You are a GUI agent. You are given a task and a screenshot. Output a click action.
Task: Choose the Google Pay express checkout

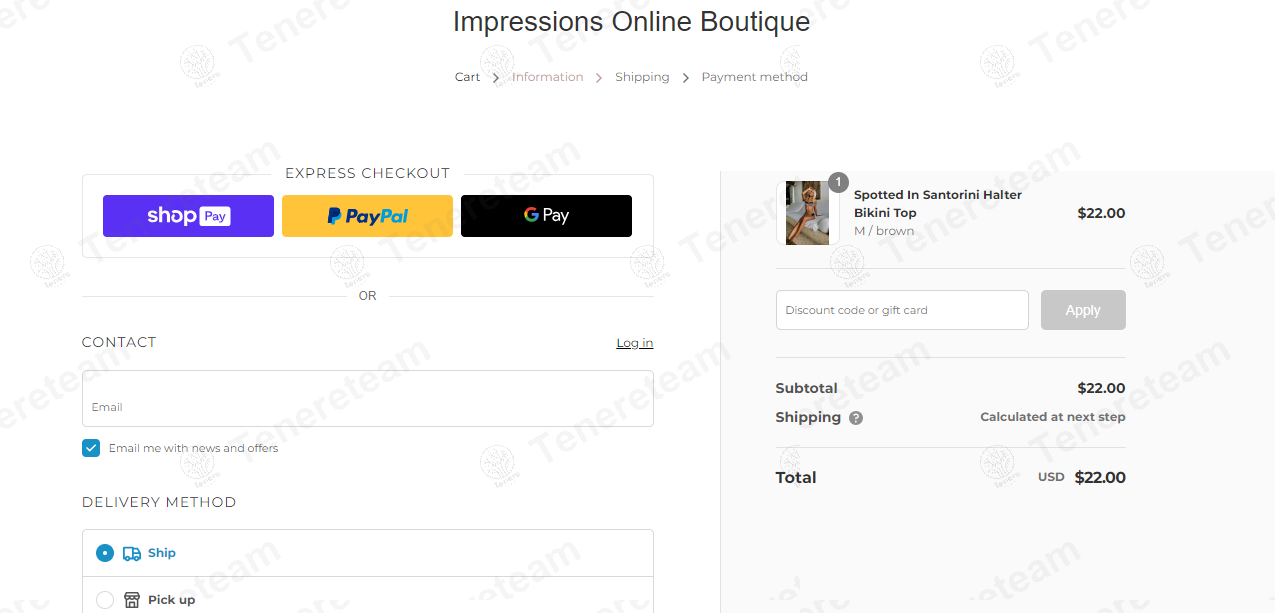tap(546, 216)
